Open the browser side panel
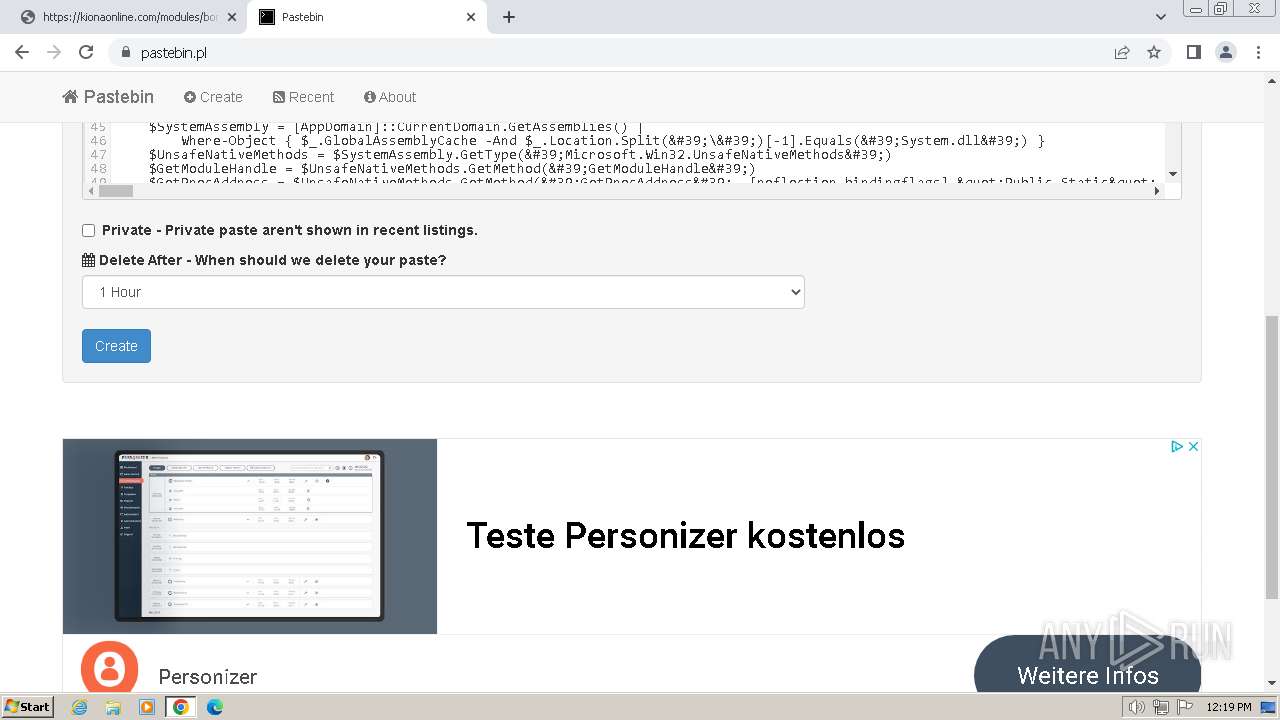 pos(1193,52)
